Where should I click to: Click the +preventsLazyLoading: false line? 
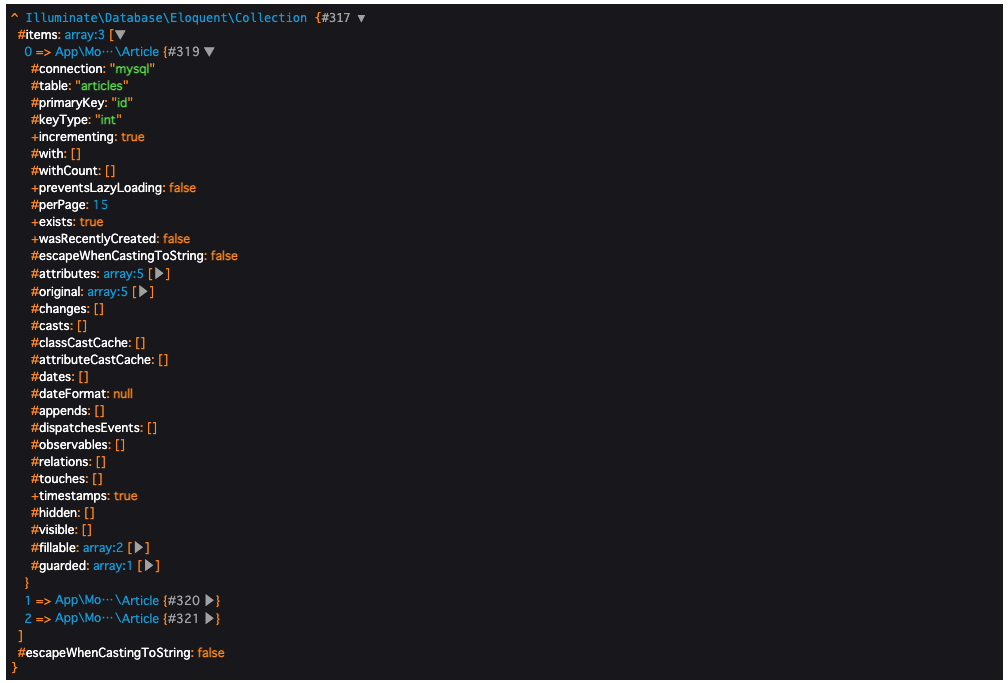[113, 188]
